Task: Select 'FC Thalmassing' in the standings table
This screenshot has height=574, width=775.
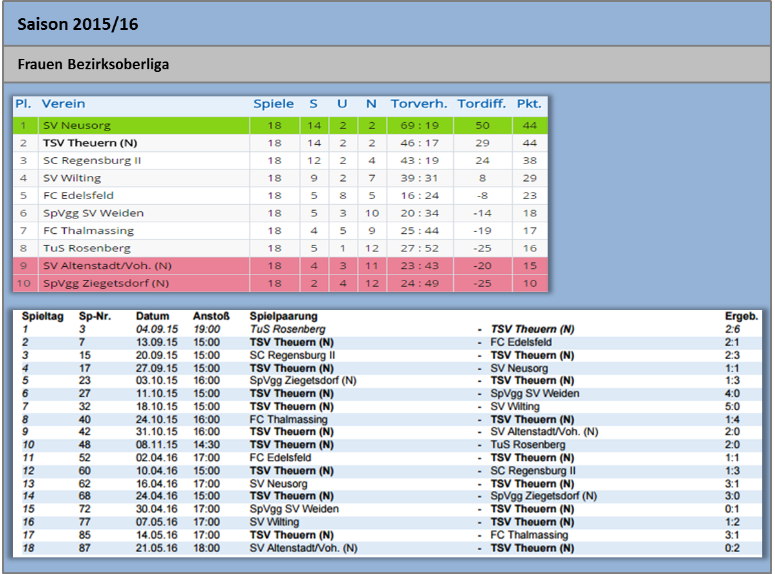Action: (x=88, y=231)
